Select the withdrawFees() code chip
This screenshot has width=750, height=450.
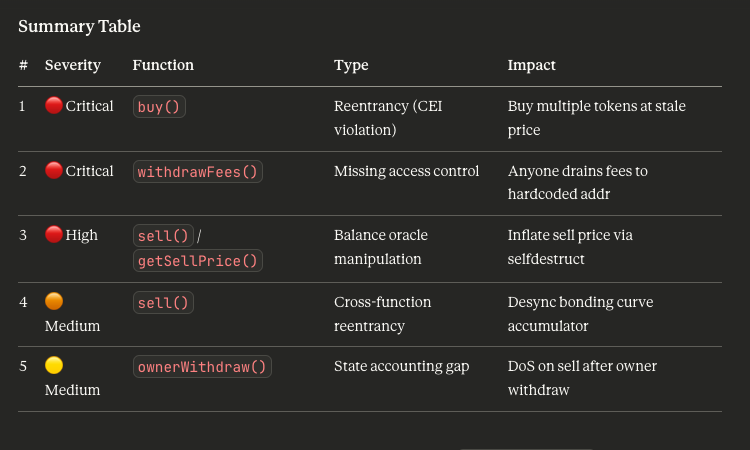pyautogui.click(x=198, y=172)
